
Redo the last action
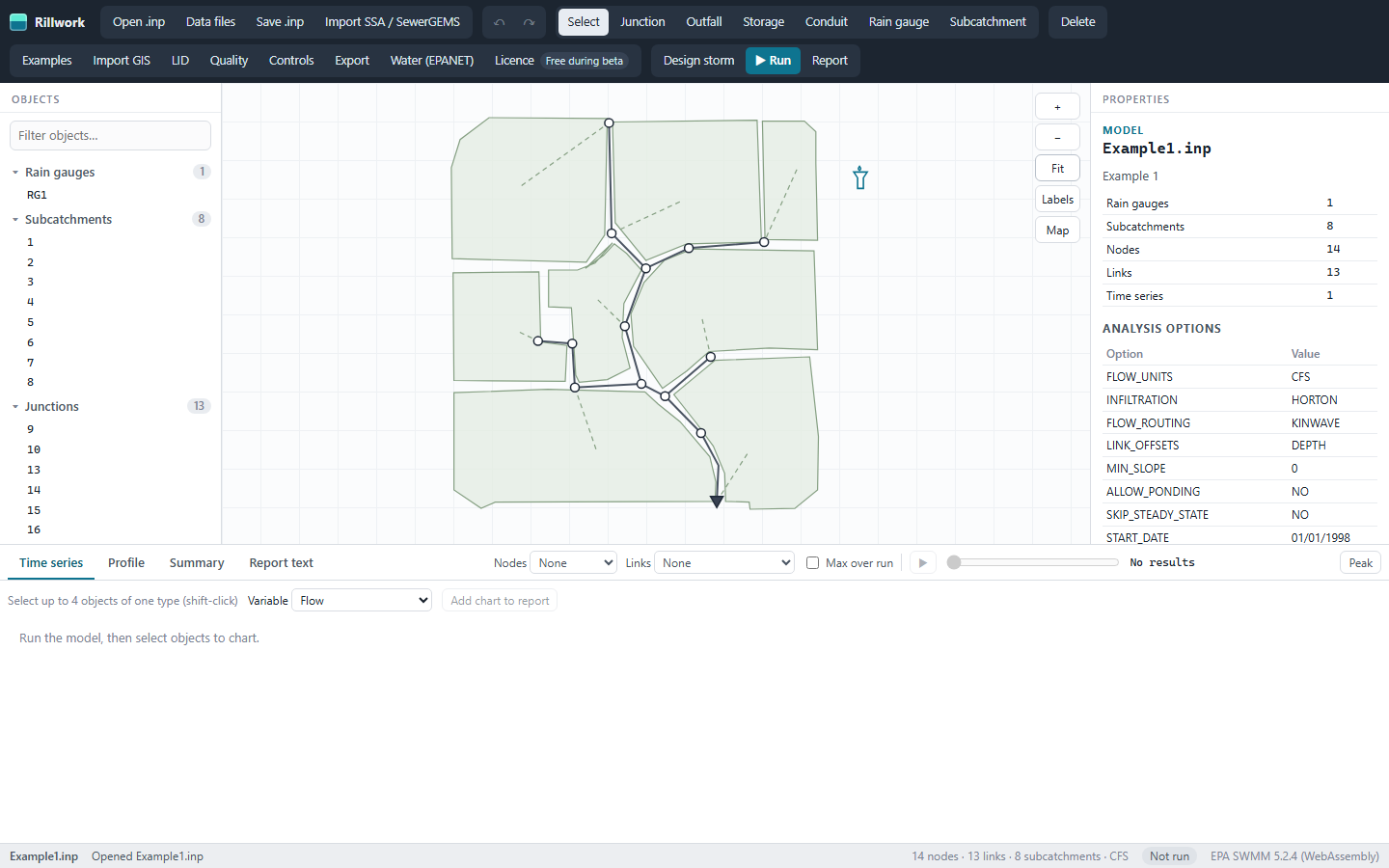529,22
